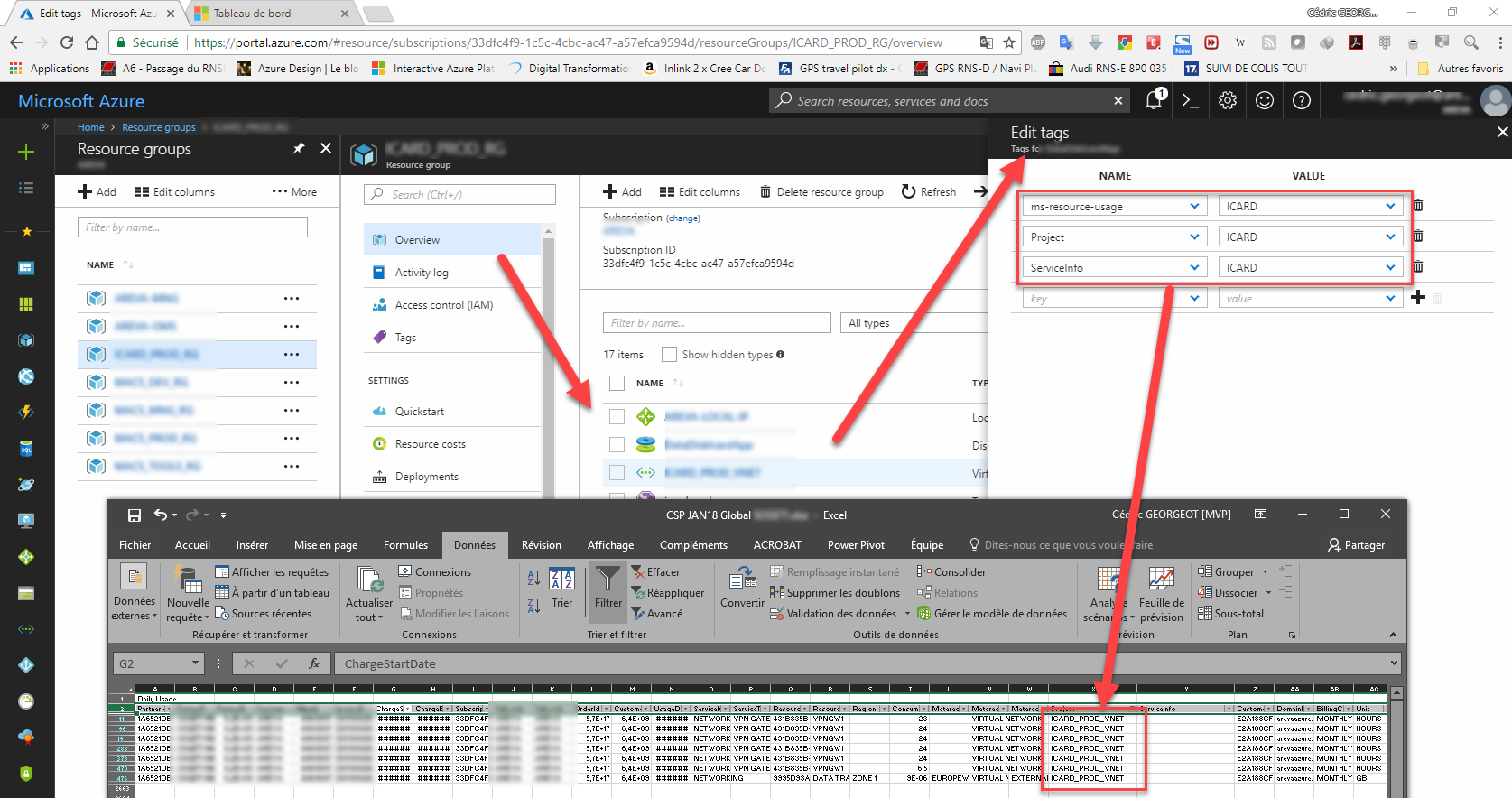Image resolution: width=1512 pixels, height=798 pixels.
Task: Bookmark page with star icon
Action: pos(1009,42)
